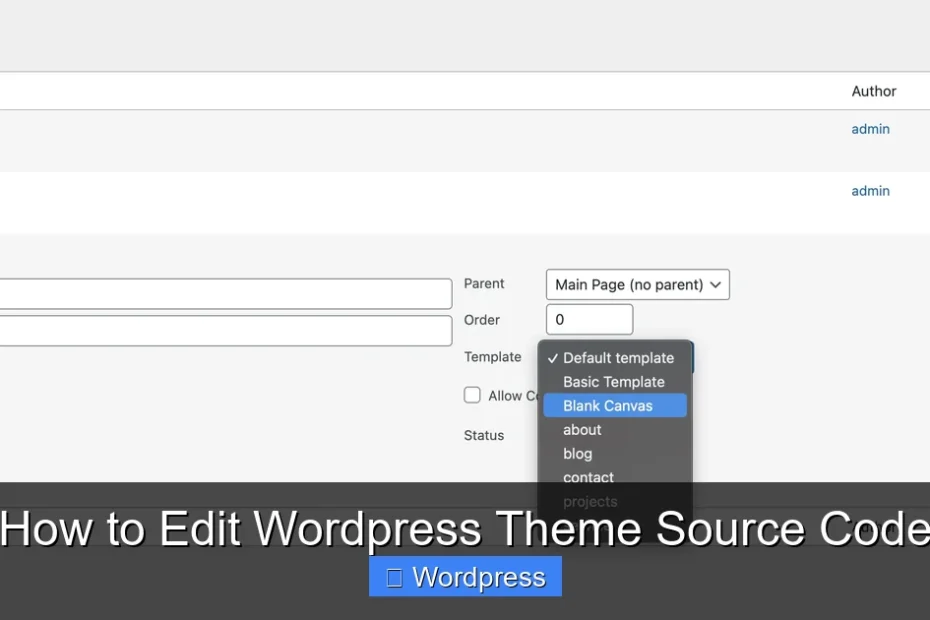This screenshot has width=930, height=620.
Task: Expand the Parent selector chevron arrow
Action: (x=715, y=284)
